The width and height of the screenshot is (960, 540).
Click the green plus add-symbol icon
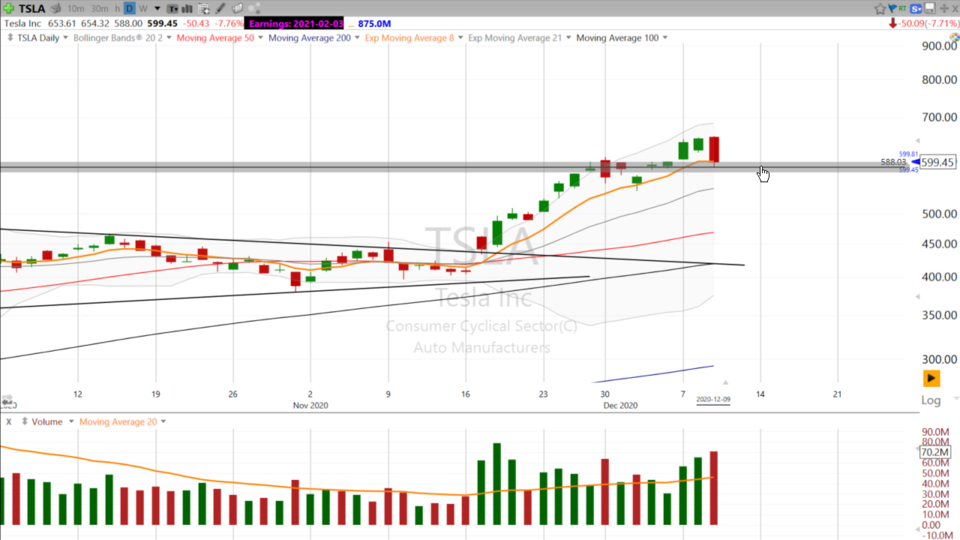click(9, 8)
